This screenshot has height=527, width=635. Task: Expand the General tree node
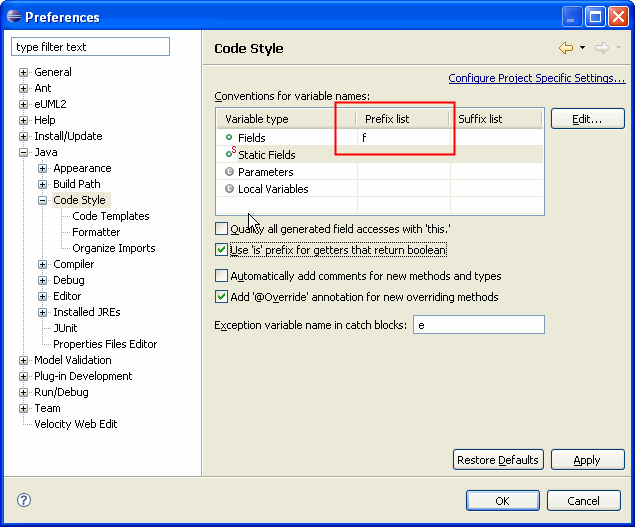click(x=23, y=73)
